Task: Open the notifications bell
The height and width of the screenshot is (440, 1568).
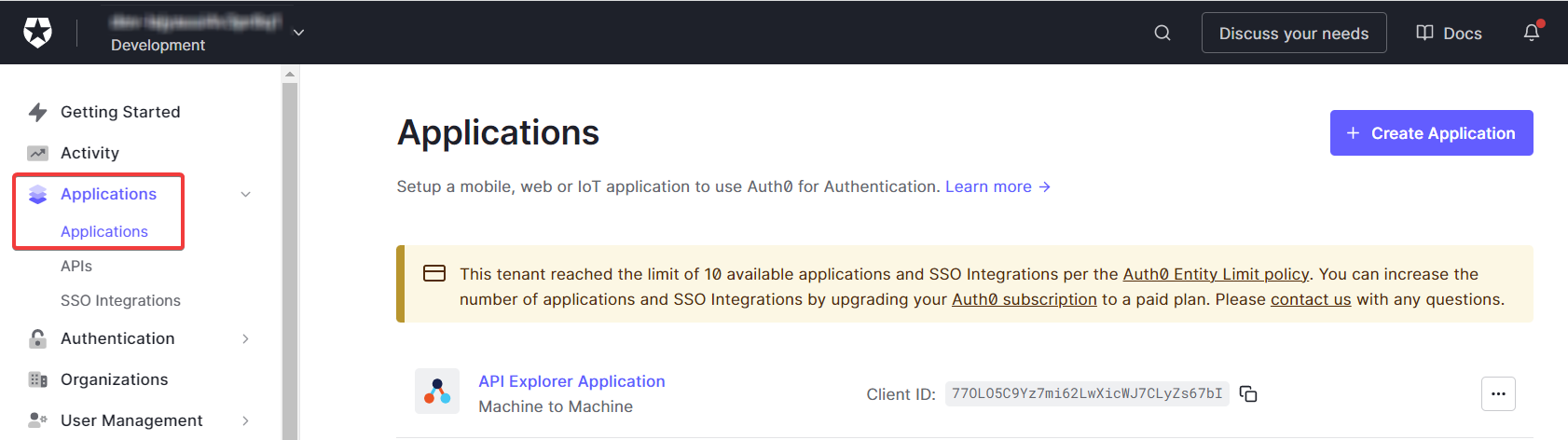Action: click(x=1531, y=33)
